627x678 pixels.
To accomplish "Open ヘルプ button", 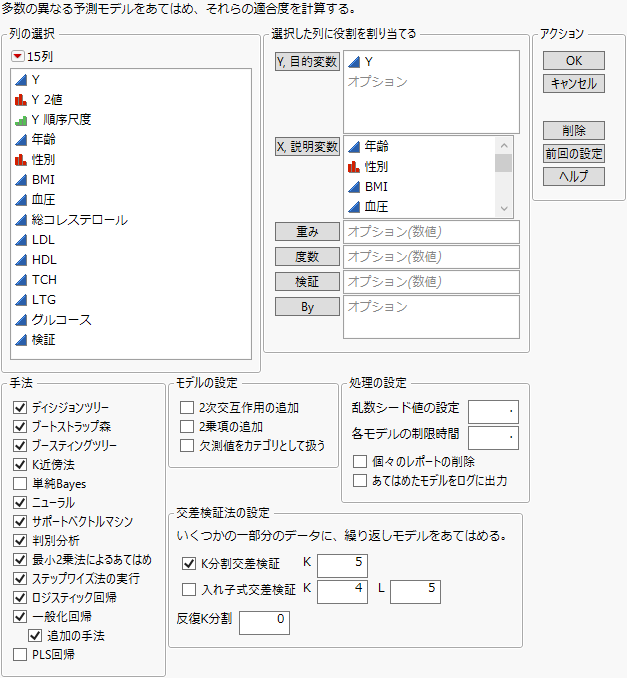I will pos(574,177).
